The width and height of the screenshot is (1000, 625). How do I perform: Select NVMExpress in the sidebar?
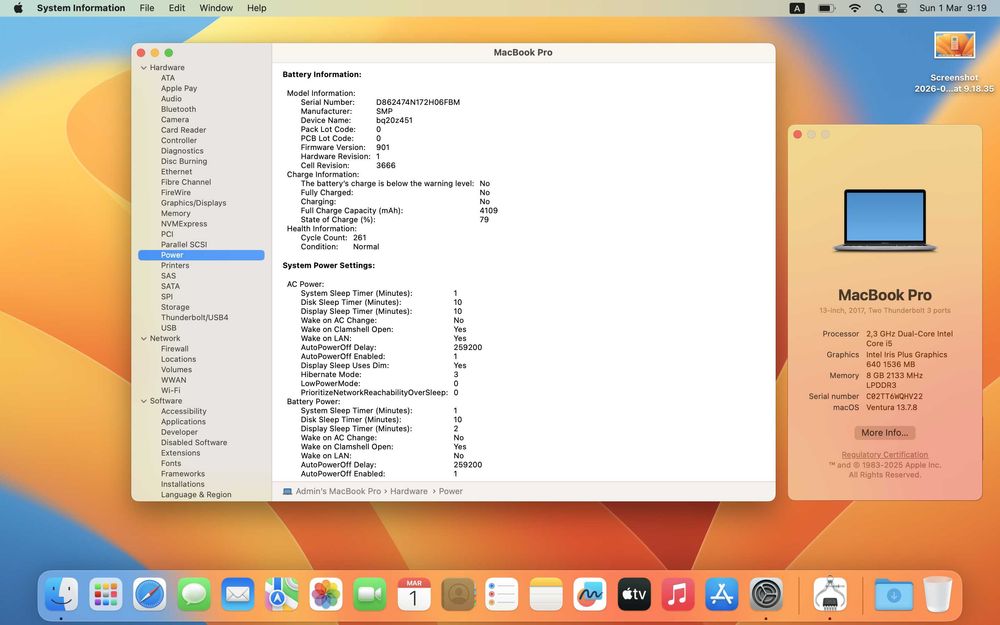click(x=184, y=224)
